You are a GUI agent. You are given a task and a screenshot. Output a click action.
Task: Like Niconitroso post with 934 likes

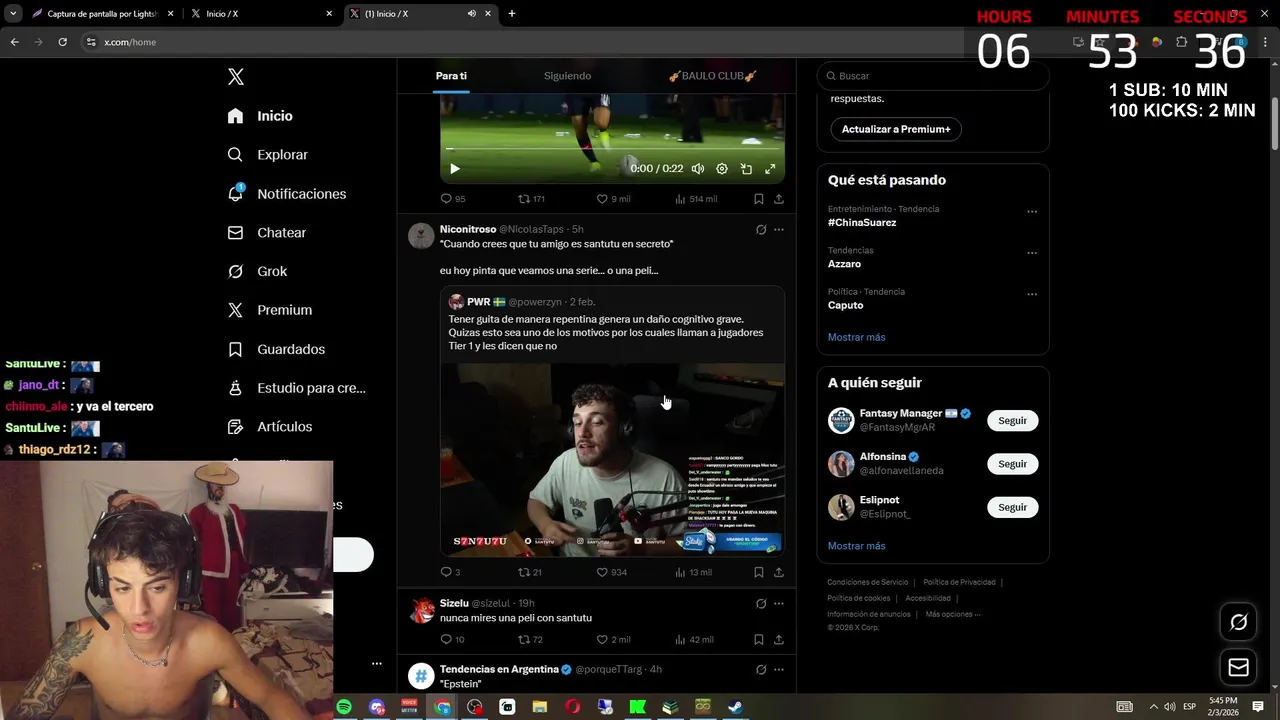coord(611,572)
